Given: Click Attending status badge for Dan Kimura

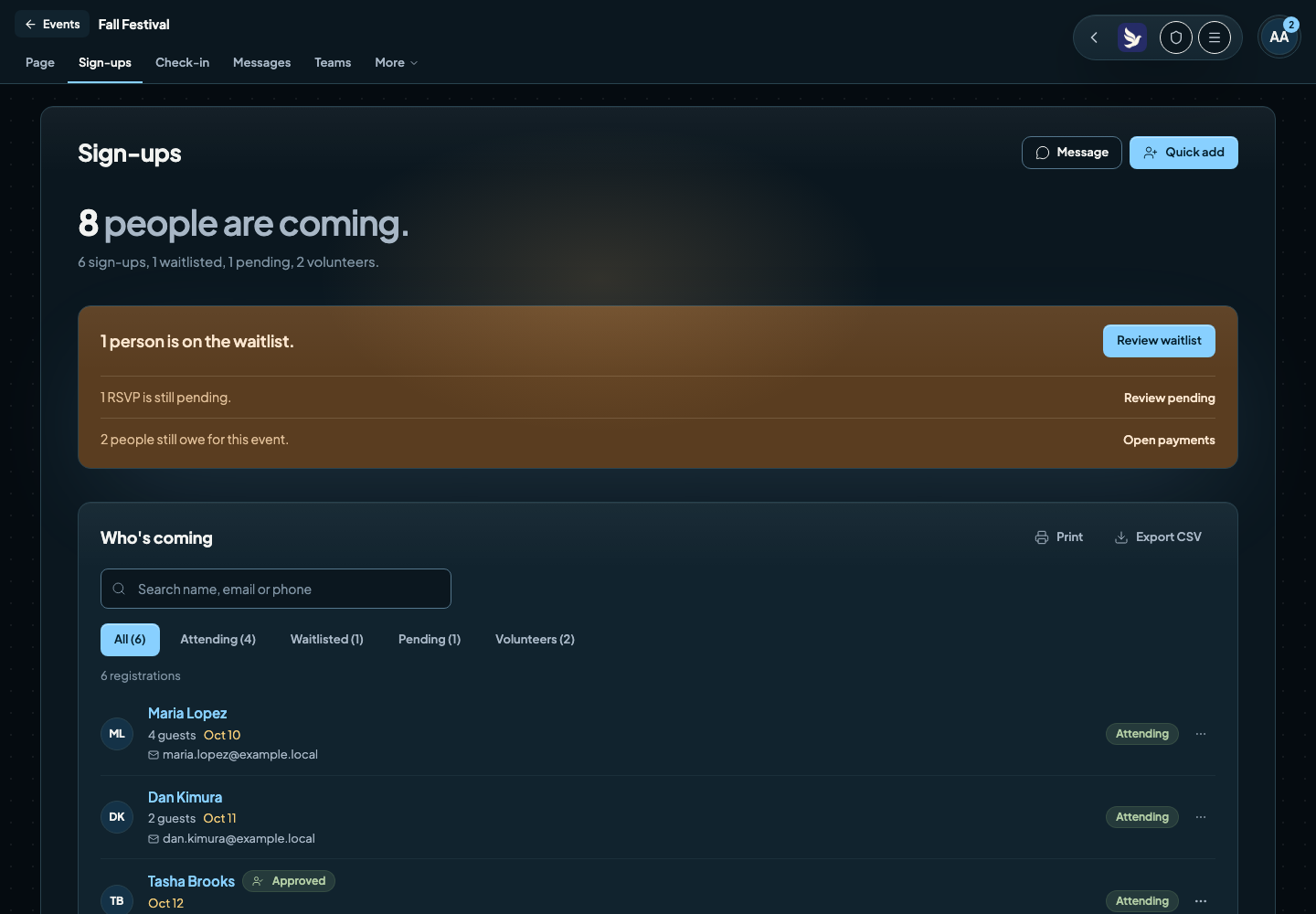Looking at the screenshot, I should coord(1142,817).
